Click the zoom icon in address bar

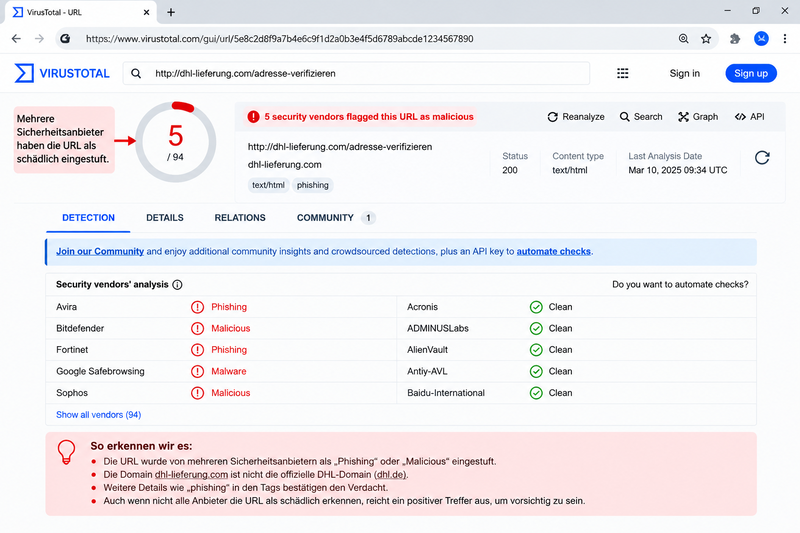[683, 39]
